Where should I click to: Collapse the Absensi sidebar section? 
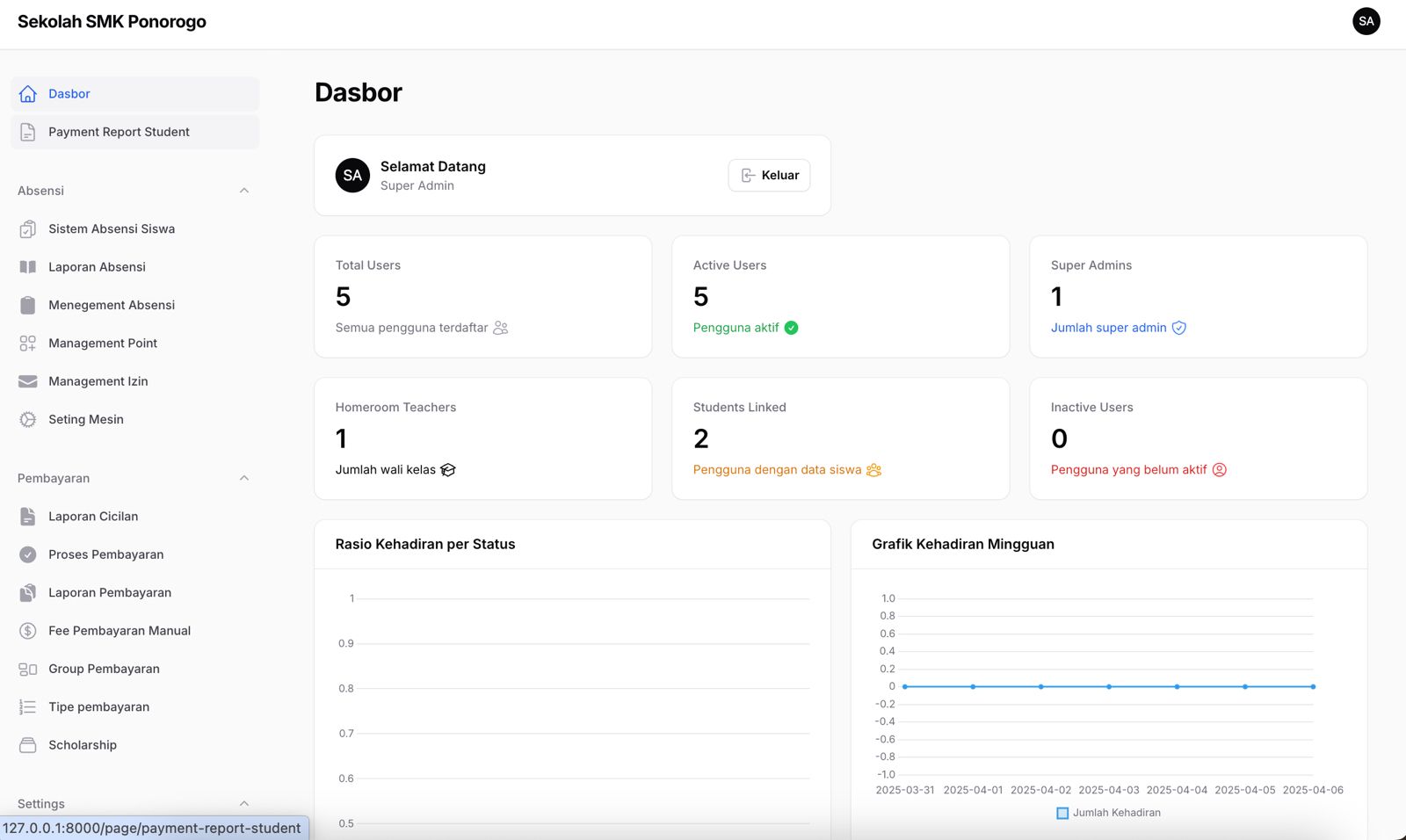point(244,191)
